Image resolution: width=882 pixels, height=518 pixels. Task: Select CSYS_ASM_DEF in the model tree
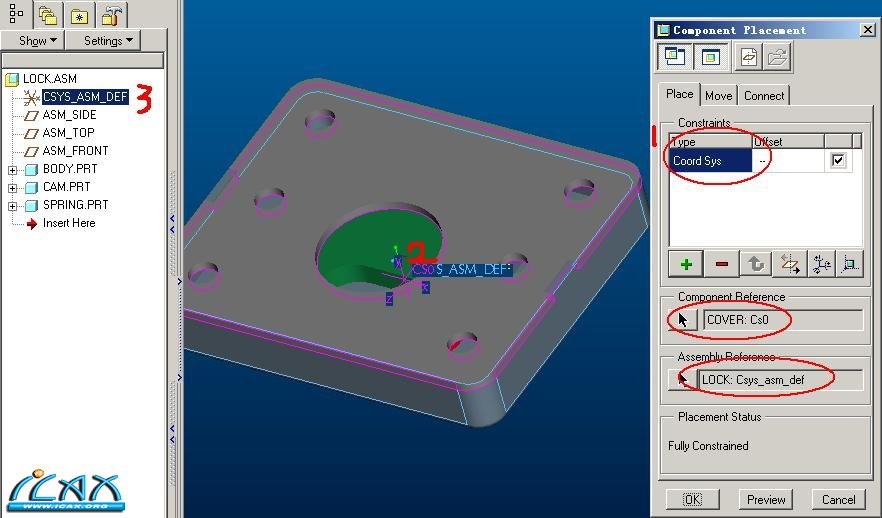pos(86,97)
